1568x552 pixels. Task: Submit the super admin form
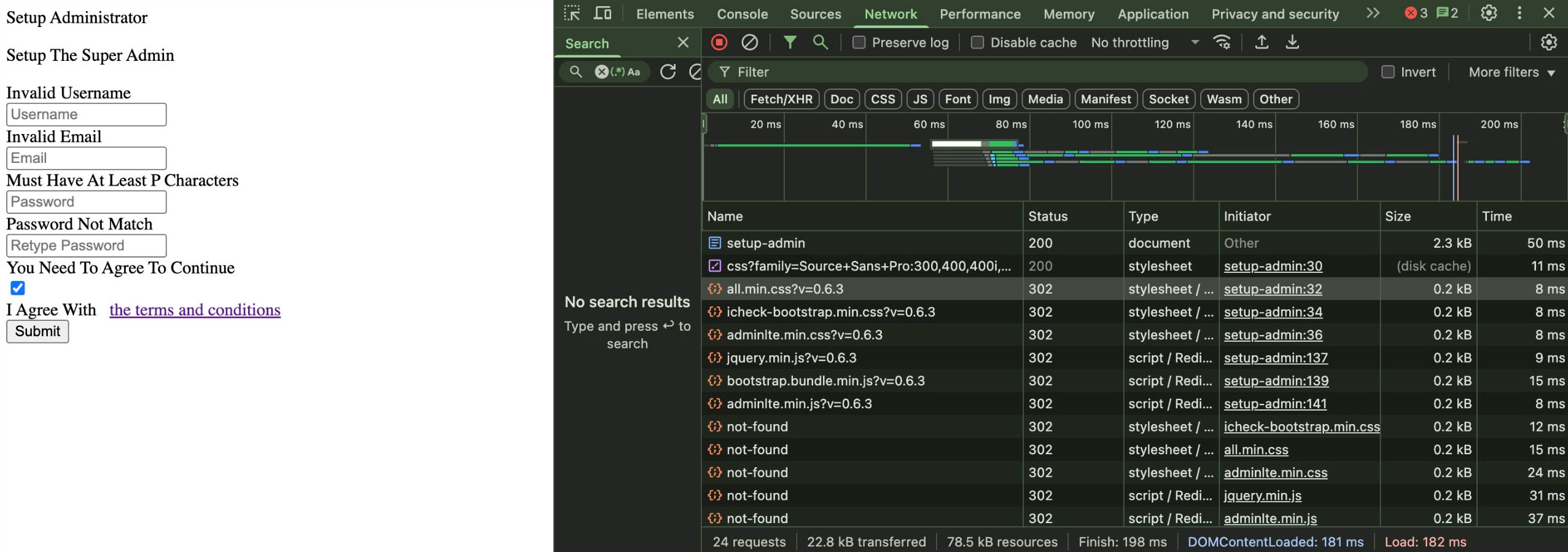coord(37,331)
